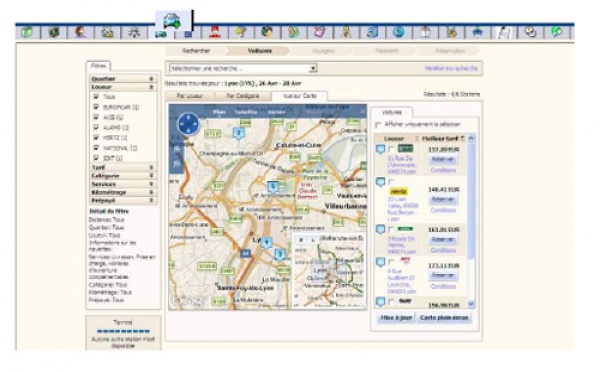Click the red person icon in the toolbar
This screenshot has width=600, height=372.
(x=215, y=32)
